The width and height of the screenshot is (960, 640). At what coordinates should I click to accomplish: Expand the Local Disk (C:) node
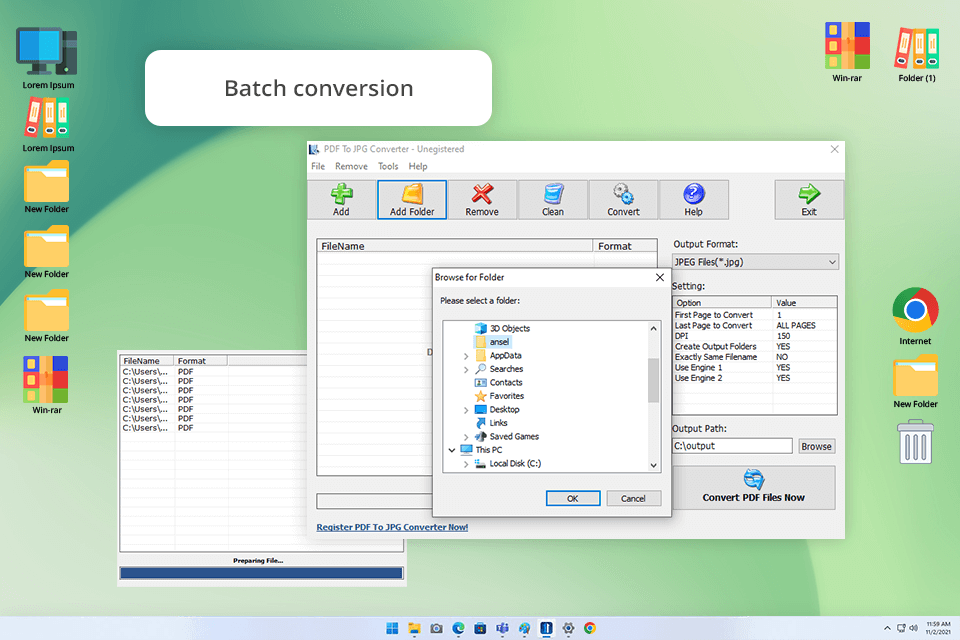(x=466, y=464)
